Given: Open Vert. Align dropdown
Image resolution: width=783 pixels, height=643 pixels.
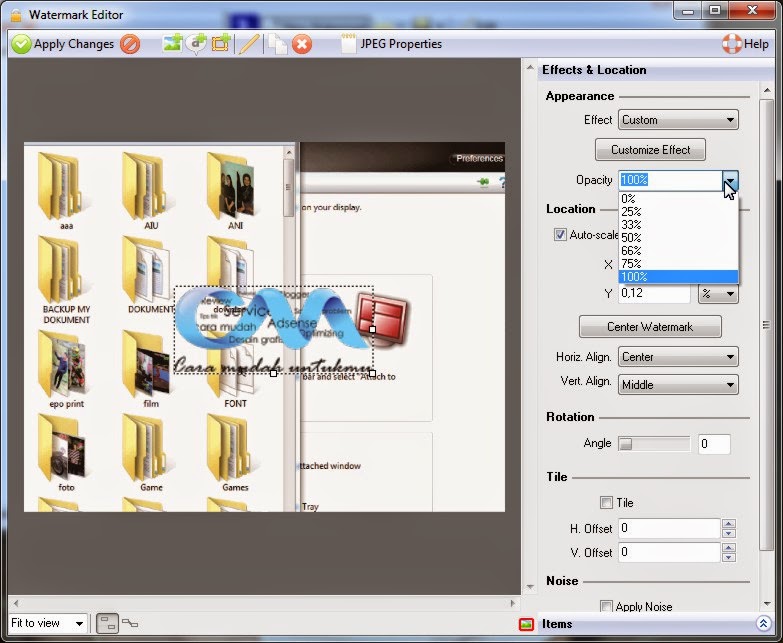Looking at the screenshot, I should [678, 385].
